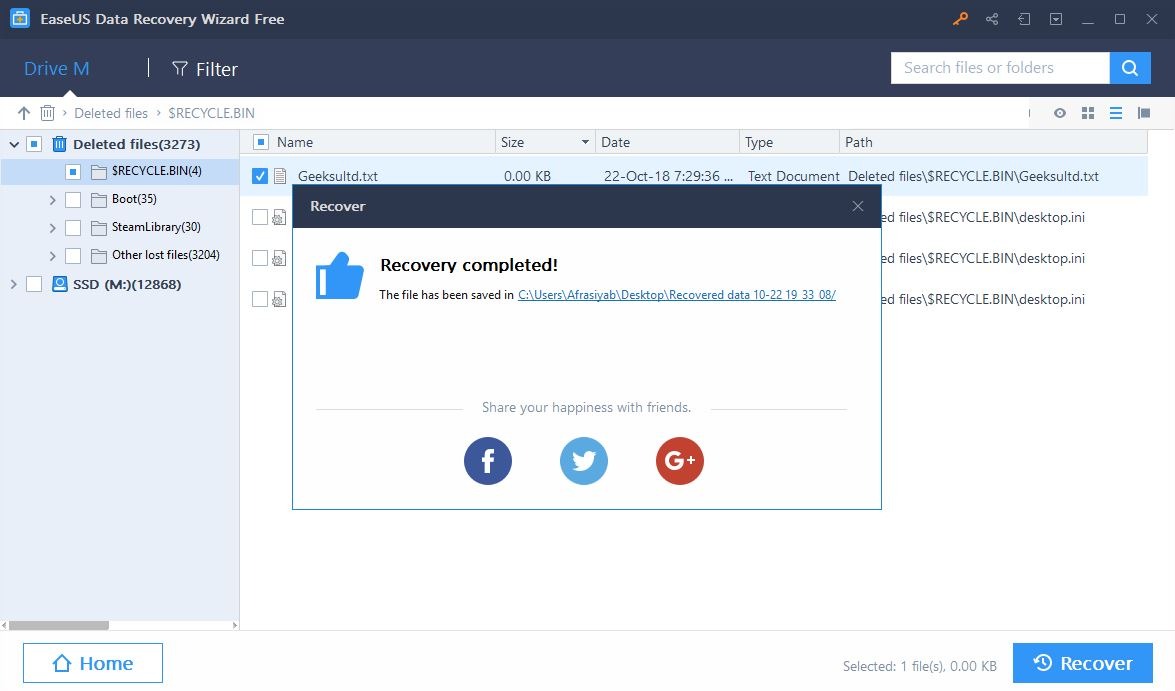Switch to list view icon

pos(1116,113)
